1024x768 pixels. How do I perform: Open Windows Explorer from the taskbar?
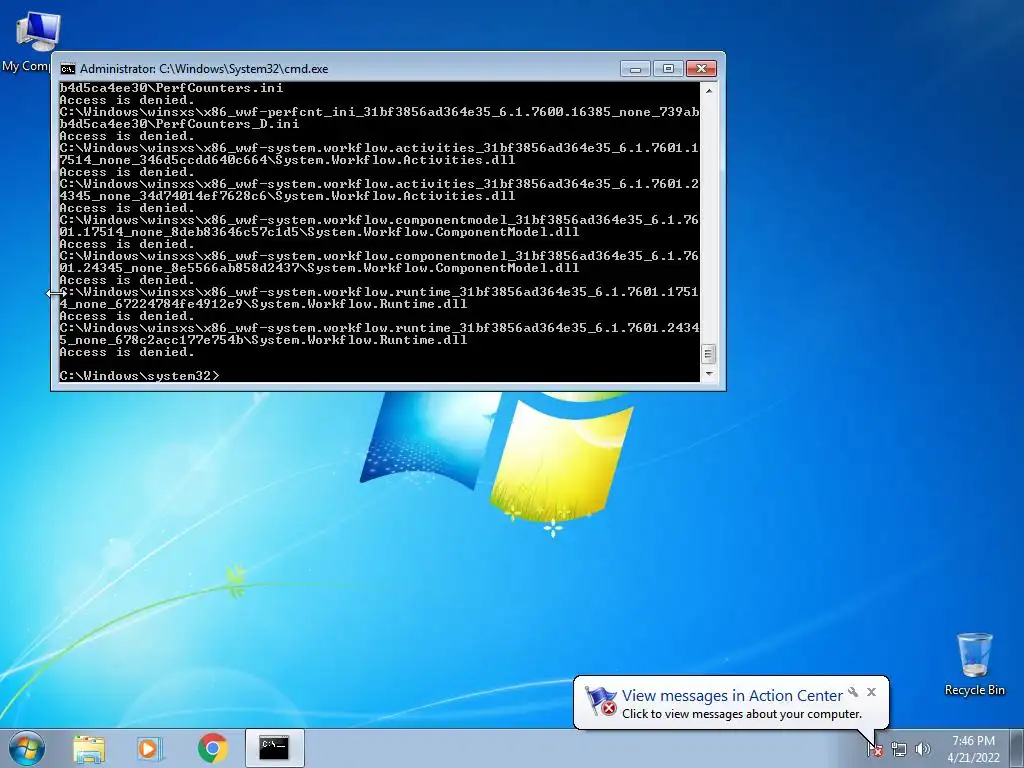point(89,748)
